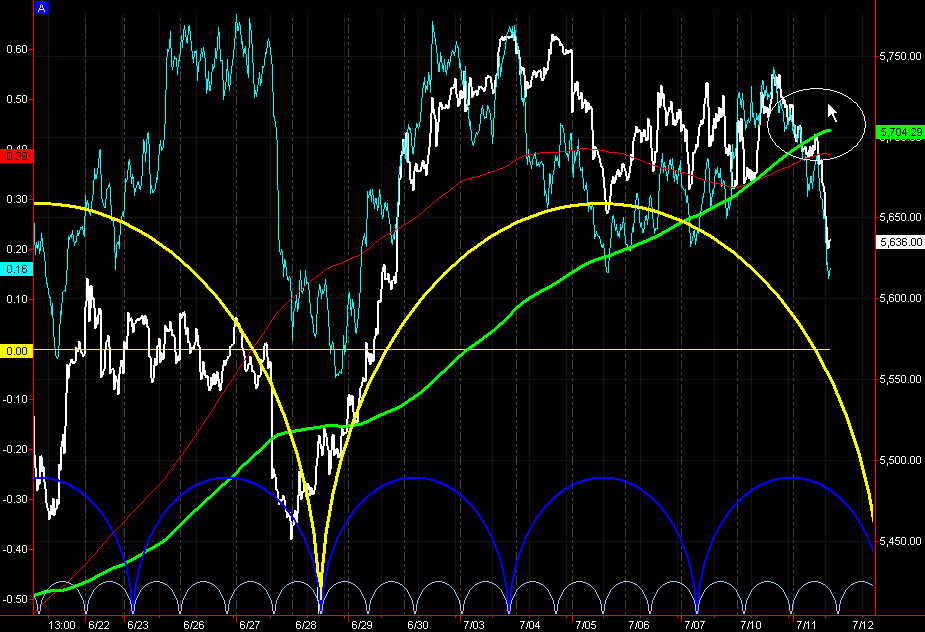The image size is (925, 632).
Task: Click the 0.20 left axis label
Action: click(x=17, y=249)
